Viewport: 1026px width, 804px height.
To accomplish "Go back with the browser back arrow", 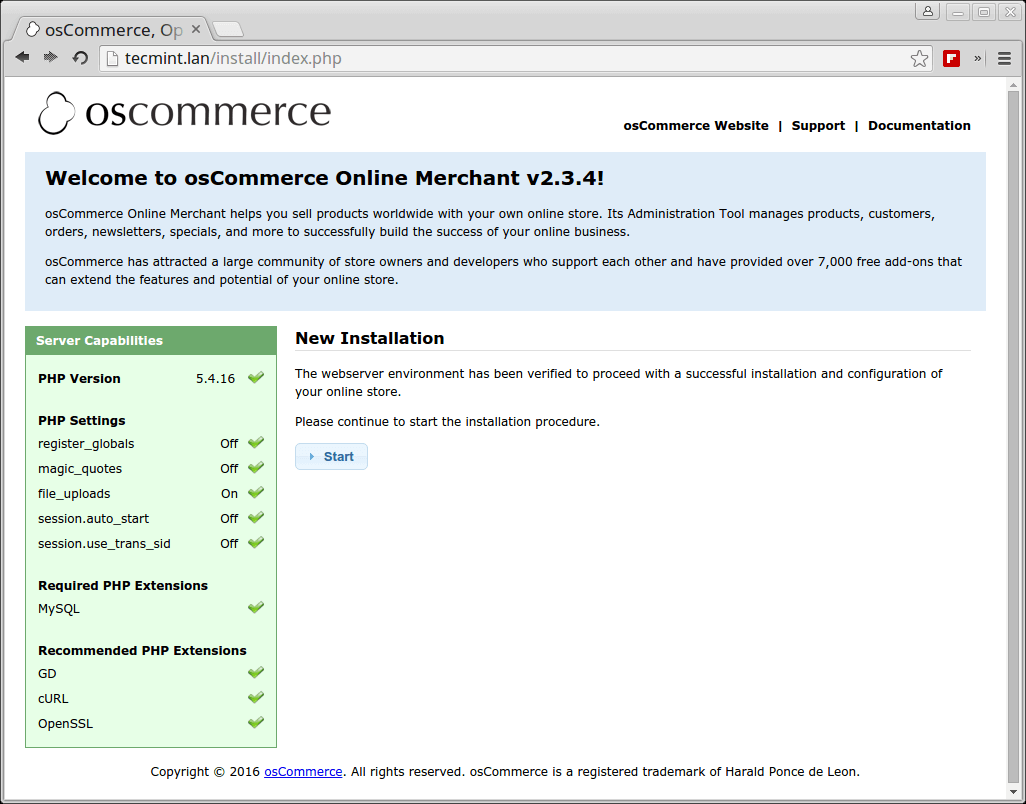I will (x=22, y=58).
